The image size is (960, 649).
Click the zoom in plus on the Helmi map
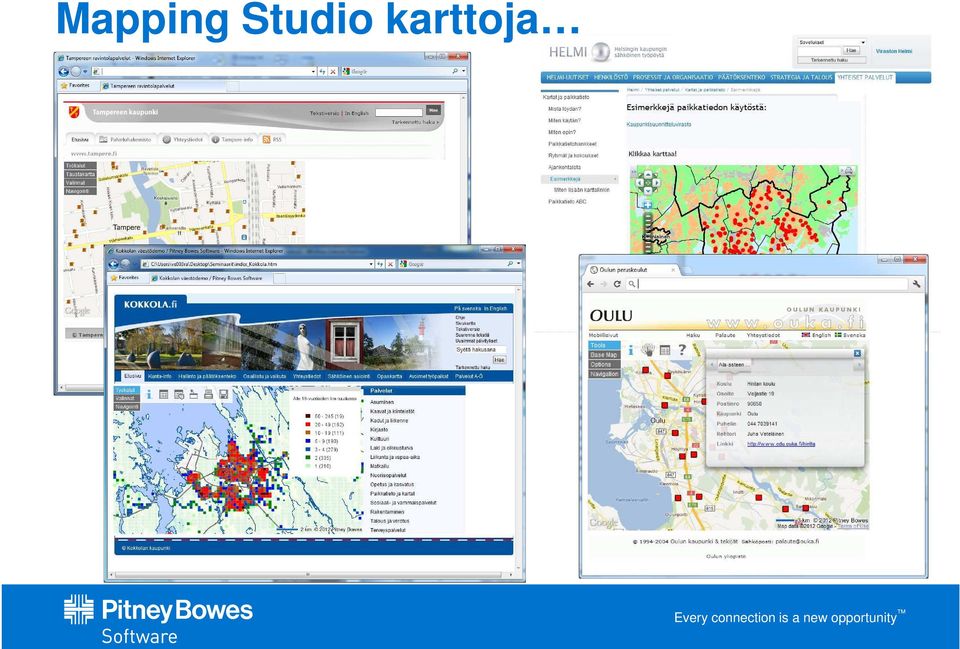tap(647, 204)
